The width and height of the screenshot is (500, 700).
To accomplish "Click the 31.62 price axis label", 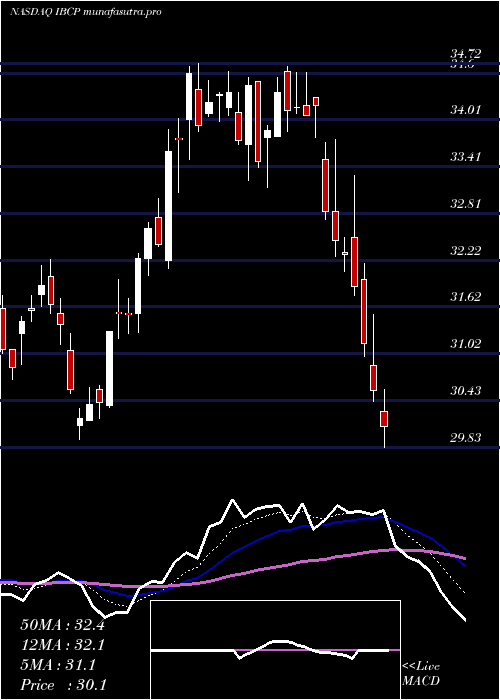I will coord(465,296).
